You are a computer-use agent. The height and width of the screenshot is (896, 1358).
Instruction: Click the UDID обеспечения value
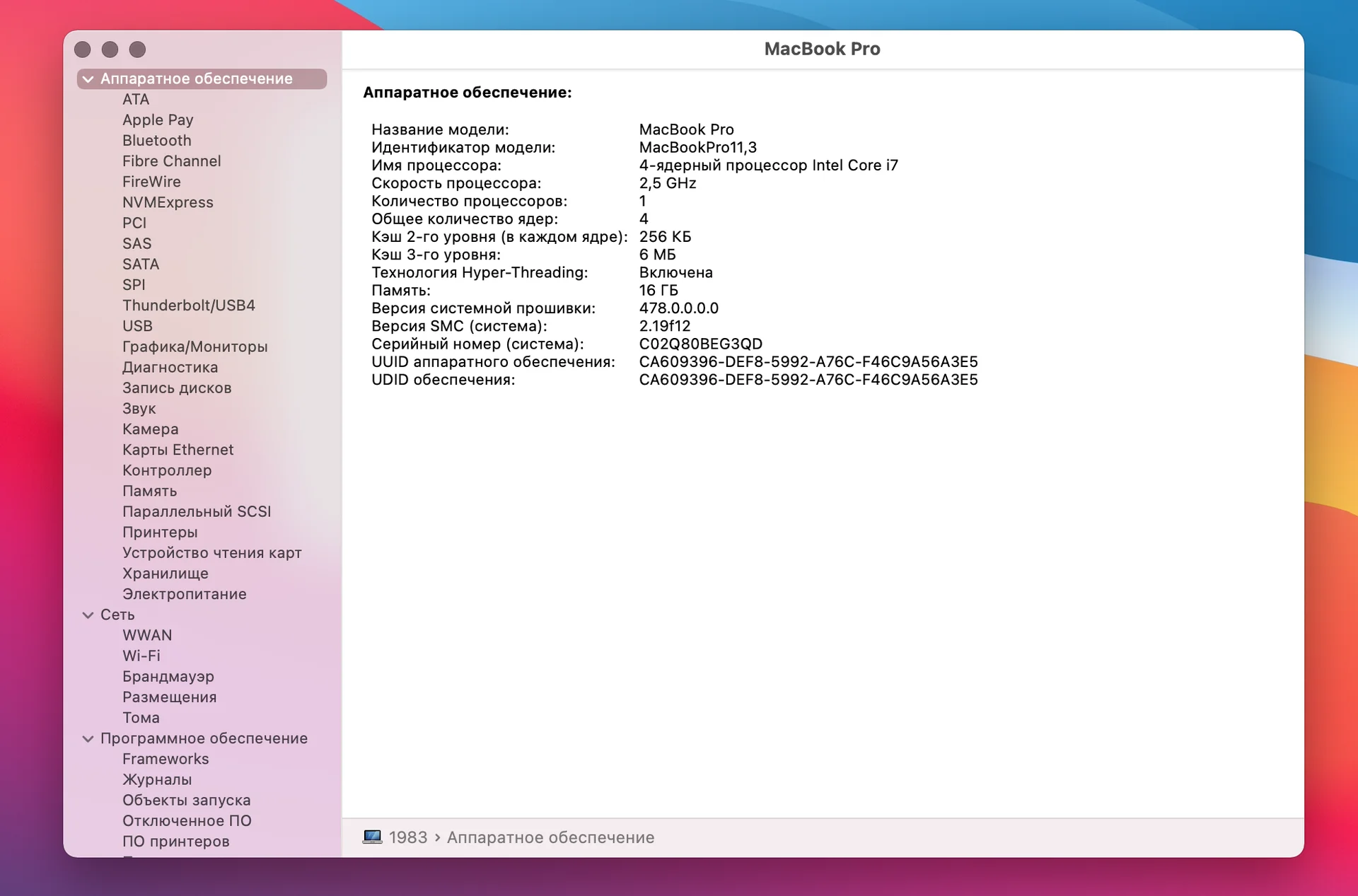pyautogui.click(x=808, y=380)
